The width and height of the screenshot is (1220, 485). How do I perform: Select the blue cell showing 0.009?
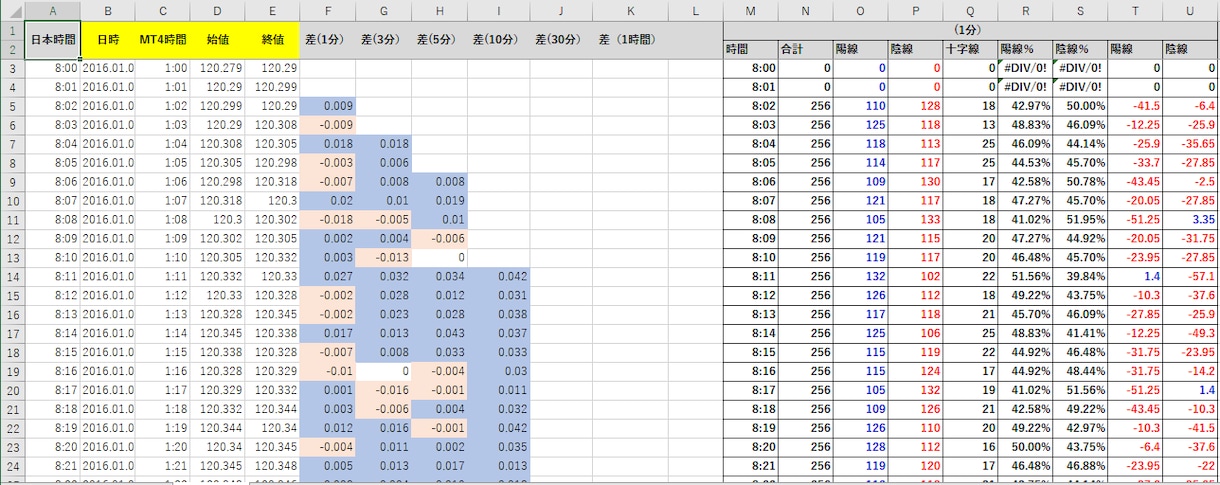coord(327,107)
